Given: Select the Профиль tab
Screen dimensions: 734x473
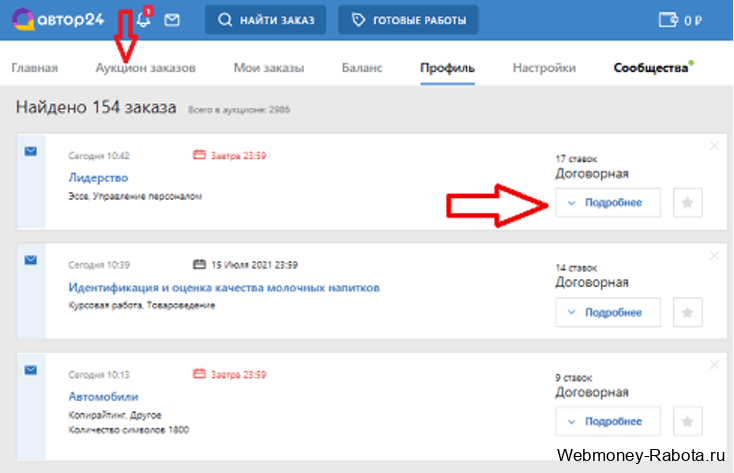Looking at the screenshot, I should pos(448,68).
